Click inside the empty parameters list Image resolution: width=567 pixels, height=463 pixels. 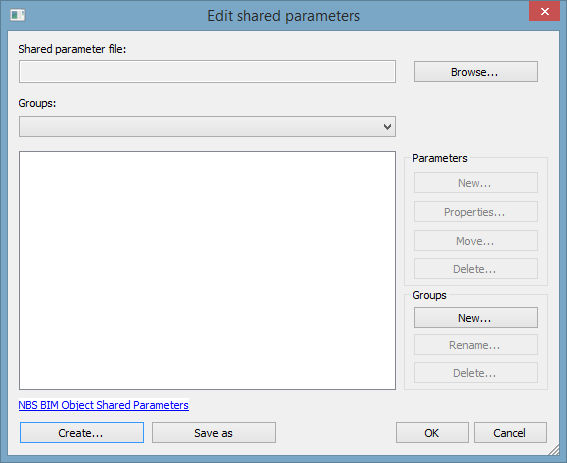pyautogui.click(x=207, y=270)
